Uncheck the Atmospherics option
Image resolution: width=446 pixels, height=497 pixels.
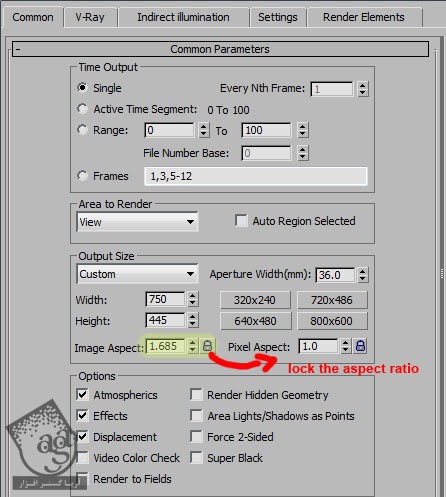point(82,395)
